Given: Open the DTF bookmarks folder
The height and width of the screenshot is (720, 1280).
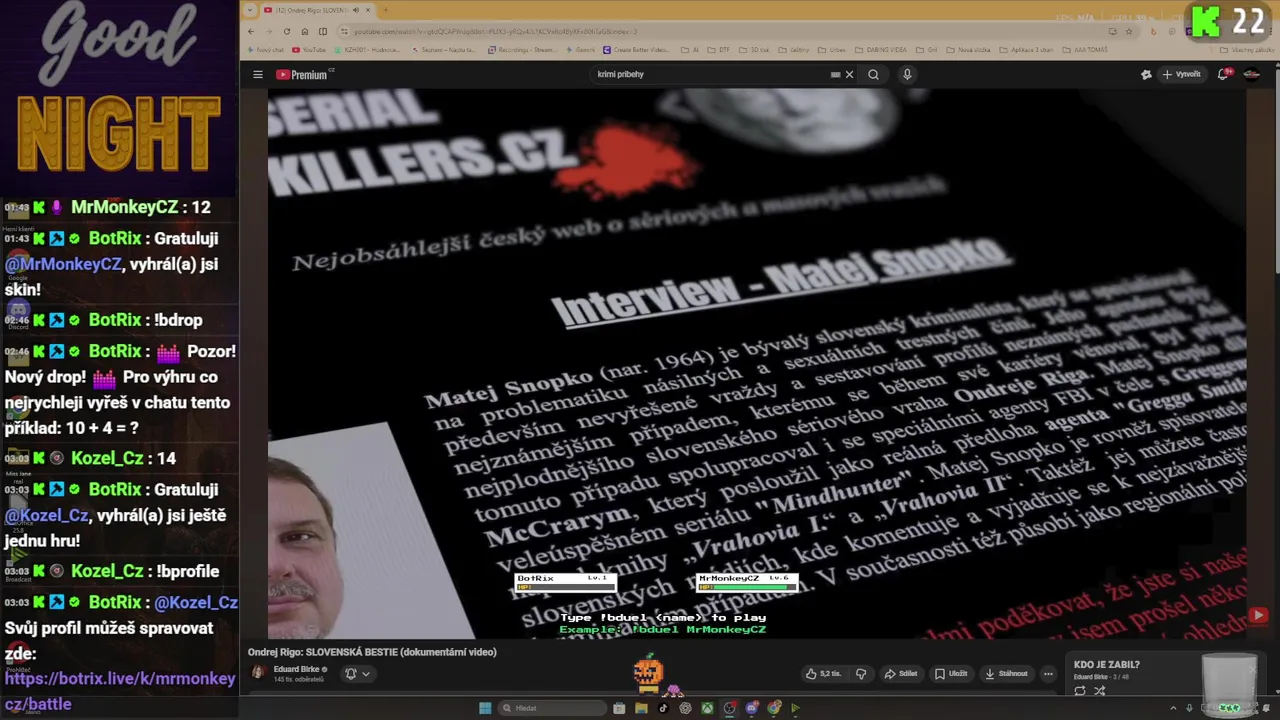Looking at the screenshot, I should 719,50.
